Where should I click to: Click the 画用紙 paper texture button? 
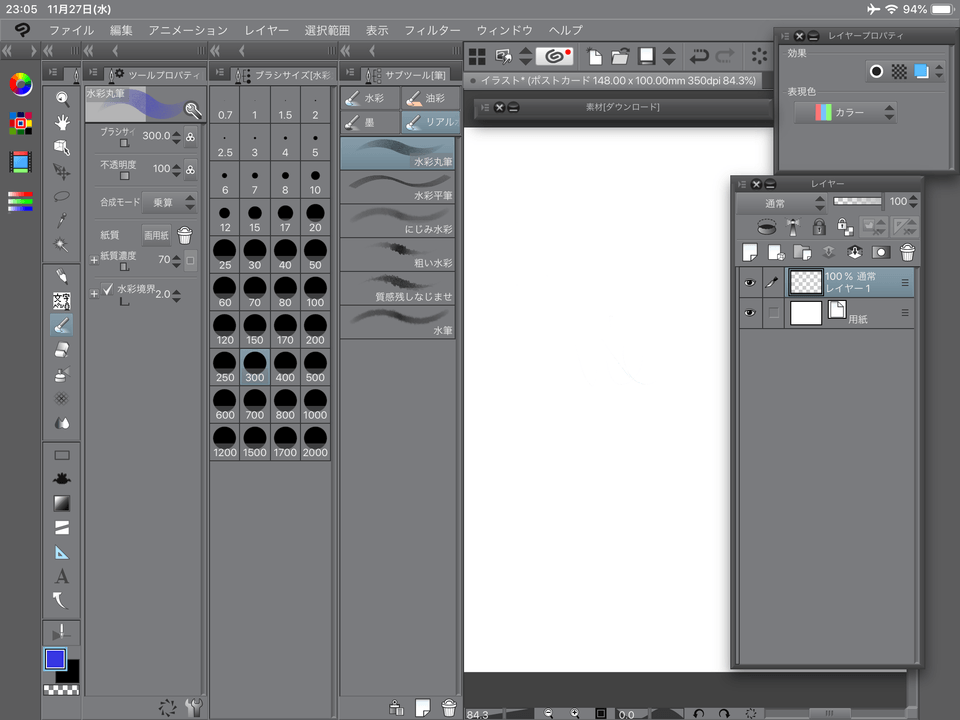pos(156,235)
